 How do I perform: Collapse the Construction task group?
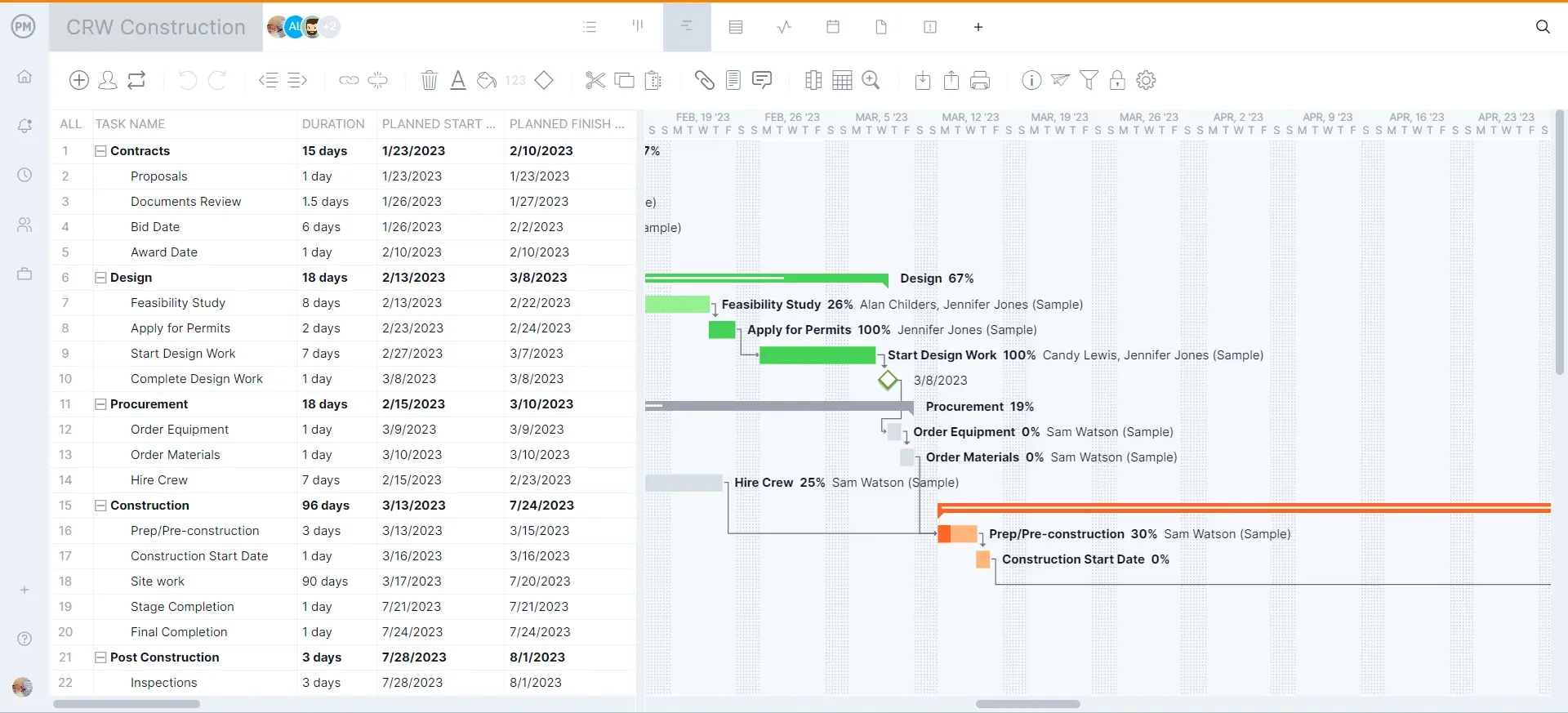(100, 506)
